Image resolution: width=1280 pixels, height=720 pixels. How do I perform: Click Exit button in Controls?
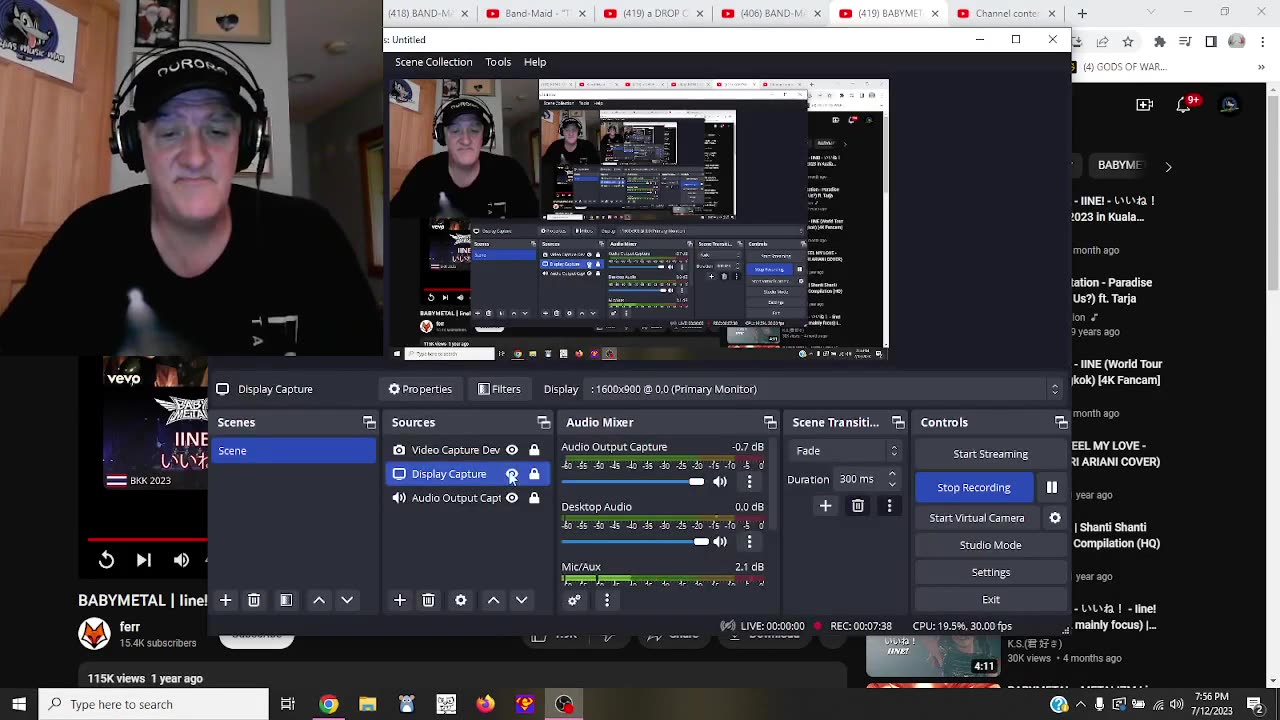pyautogui.click(x=991, y=599)
